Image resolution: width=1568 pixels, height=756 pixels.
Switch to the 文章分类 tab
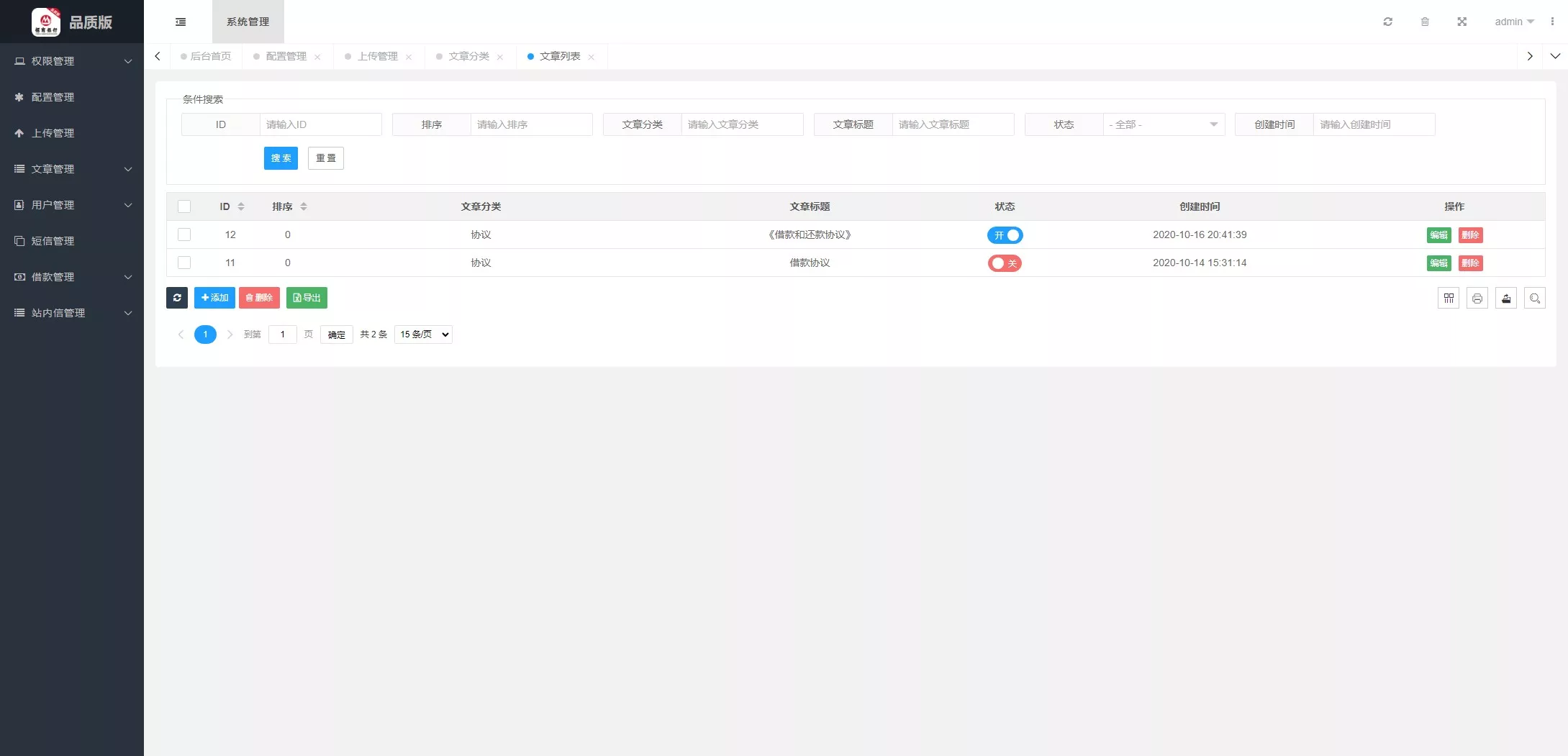click(468, 56)
